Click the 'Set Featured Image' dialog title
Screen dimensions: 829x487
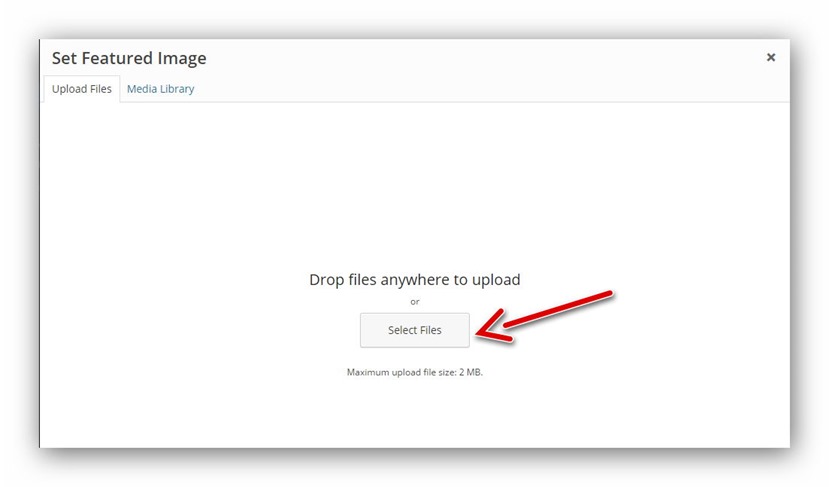(x=129, y=58)
